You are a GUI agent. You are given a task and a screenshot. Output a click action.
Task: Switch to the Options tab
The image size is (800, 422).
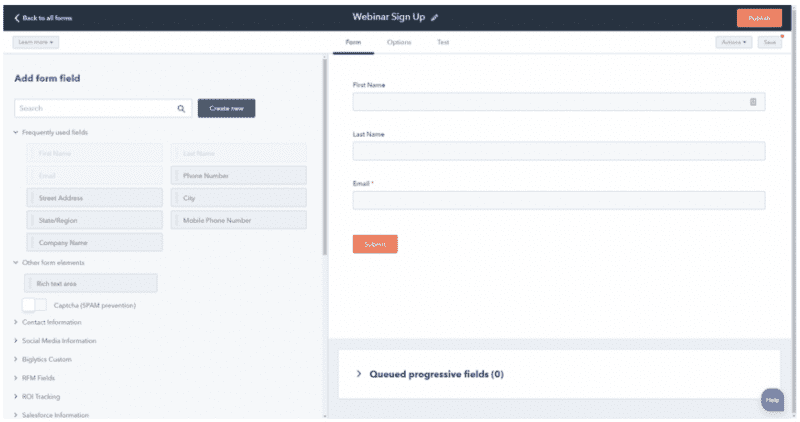(399, 42)
